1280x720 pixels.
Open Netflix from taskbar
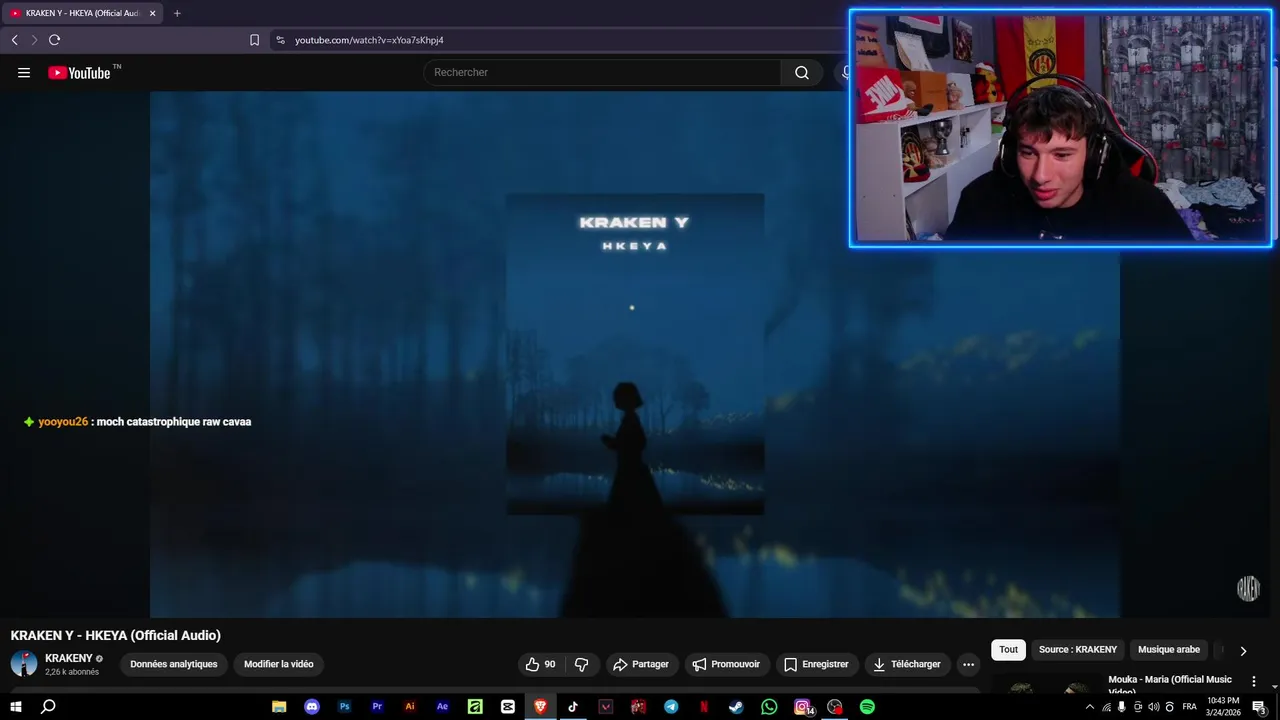click(x=704, y=707)
